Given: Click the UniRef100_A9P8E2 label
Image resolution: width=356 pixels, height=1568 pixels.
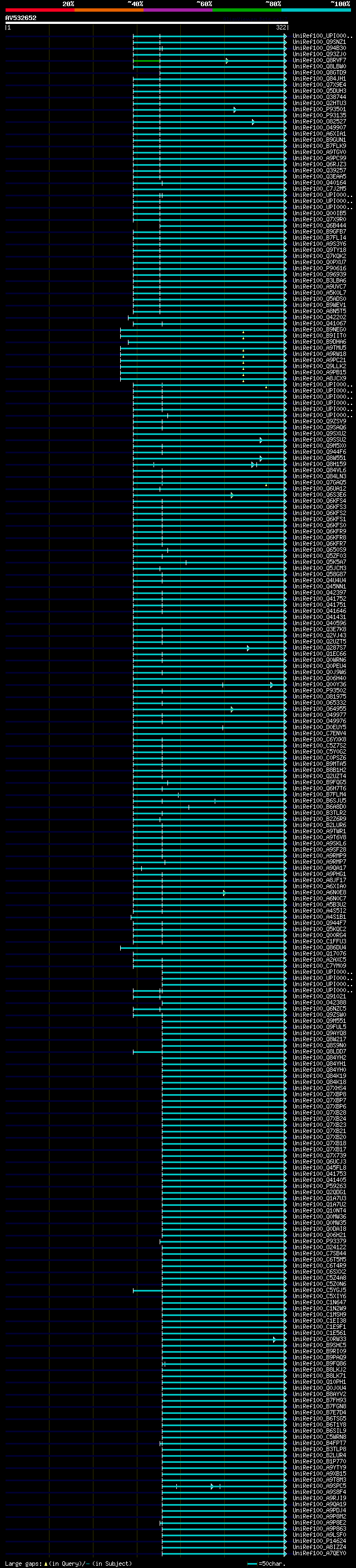Looking at the screenshot, I should (319, 1522).
